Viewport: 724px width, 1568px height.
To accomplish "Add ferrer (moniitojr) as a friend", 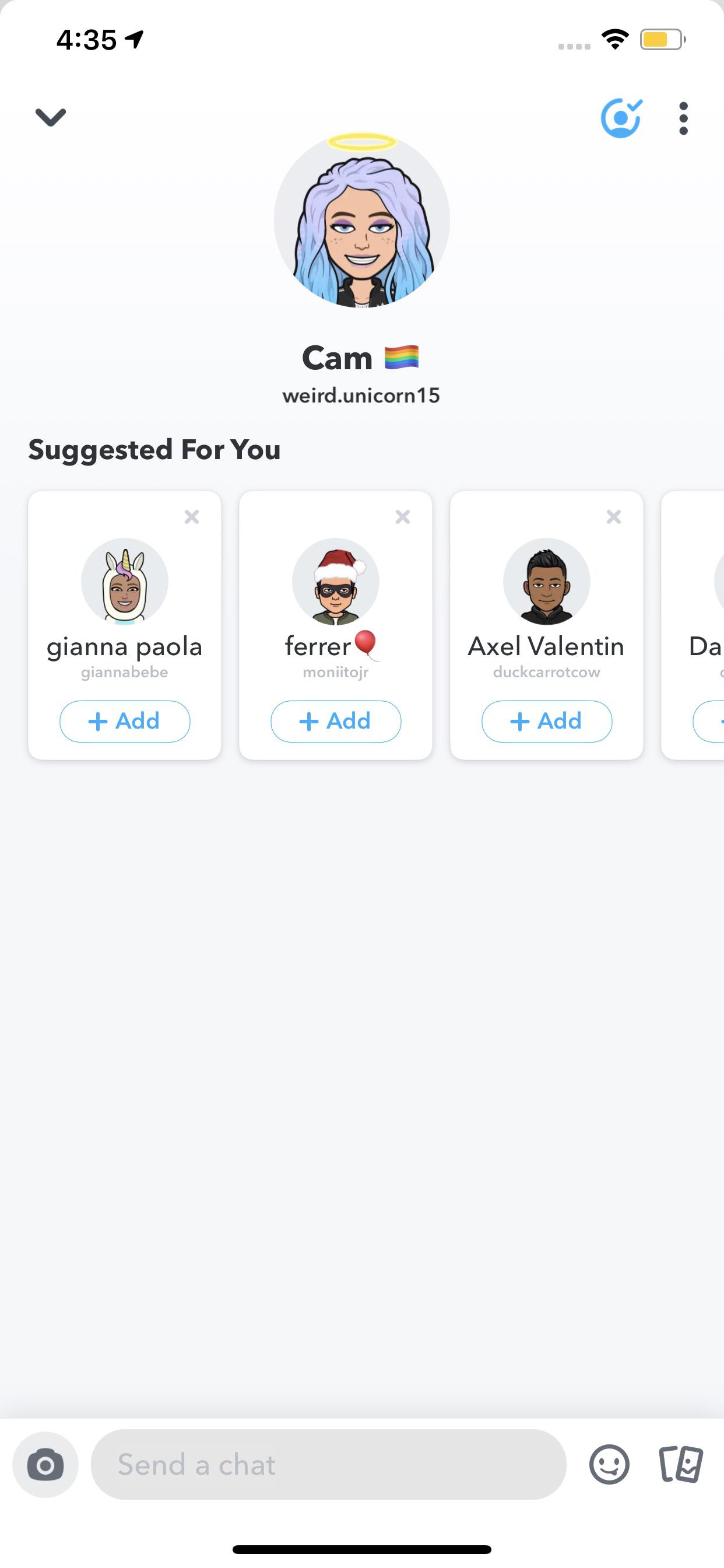I will tap(336, 722).
